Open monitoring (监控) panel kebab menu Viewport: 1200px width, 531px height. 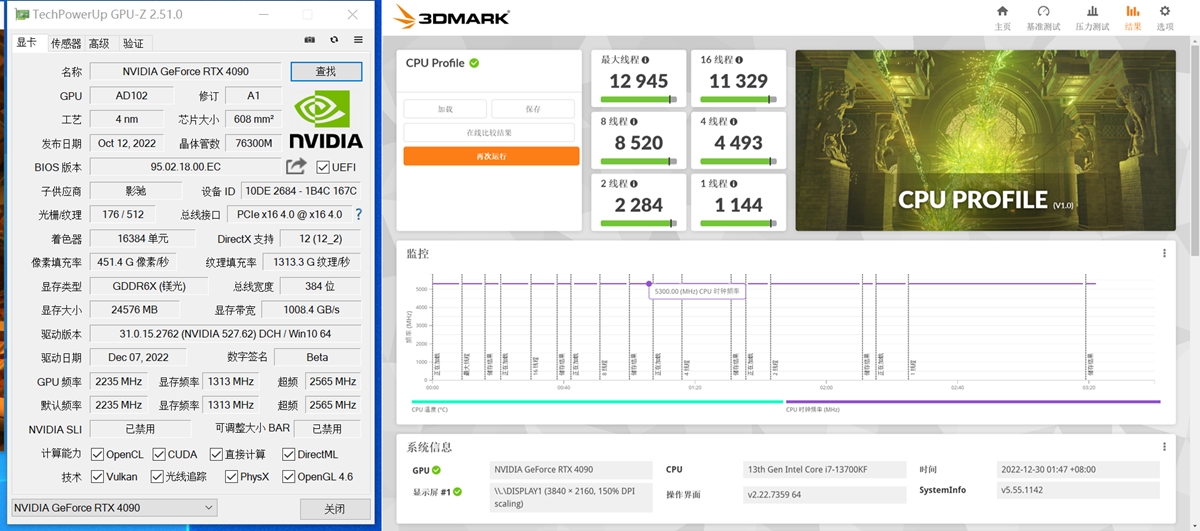tap(1164, 254)
